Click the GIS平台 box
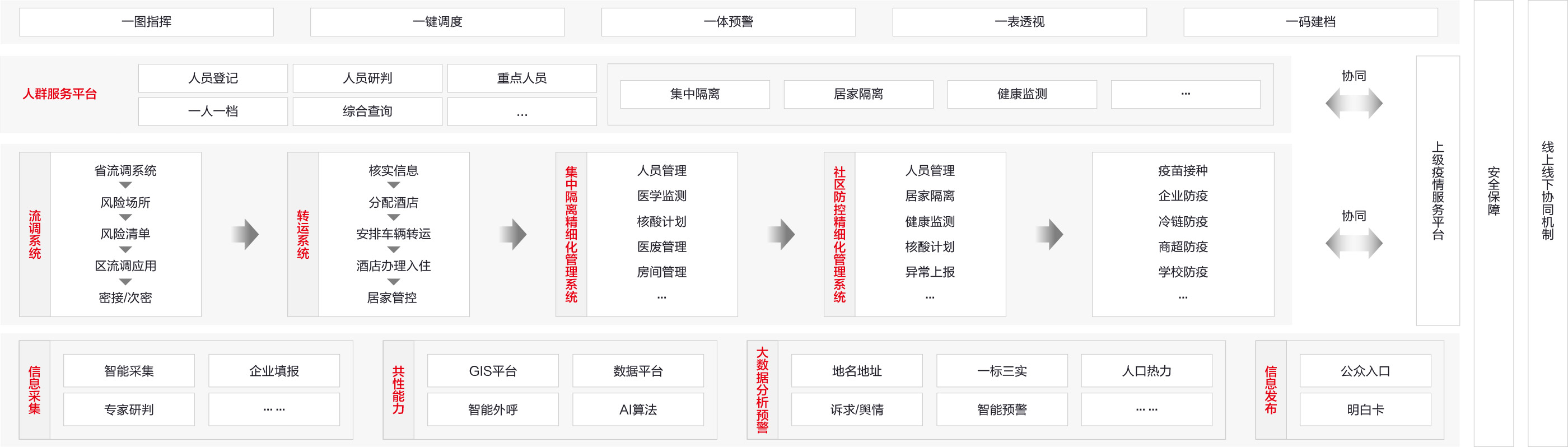Screen dimensions: 1568x447 [x=492, y=371]
